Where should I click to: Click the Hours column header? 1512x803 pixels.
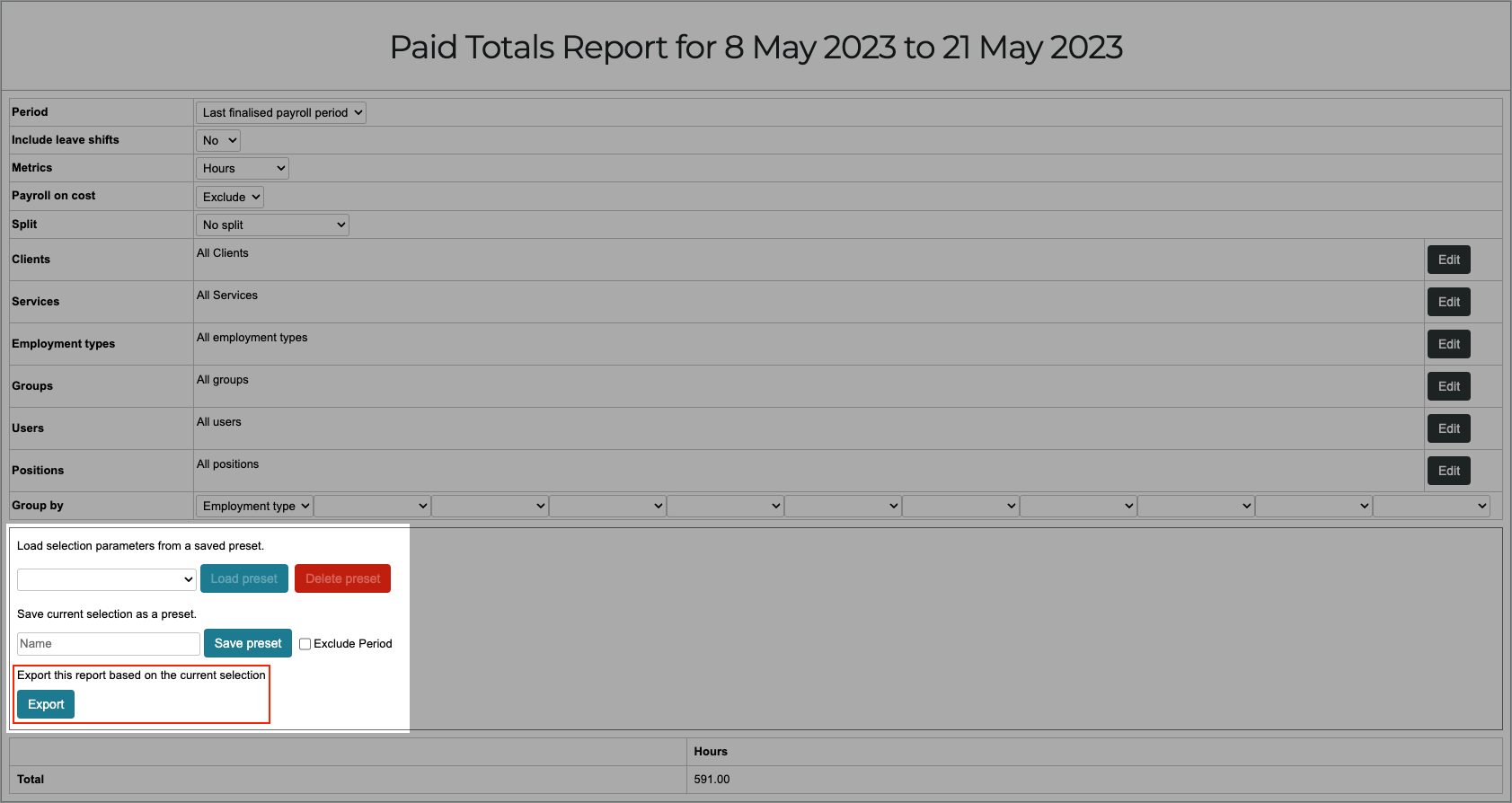click(711, 752)
